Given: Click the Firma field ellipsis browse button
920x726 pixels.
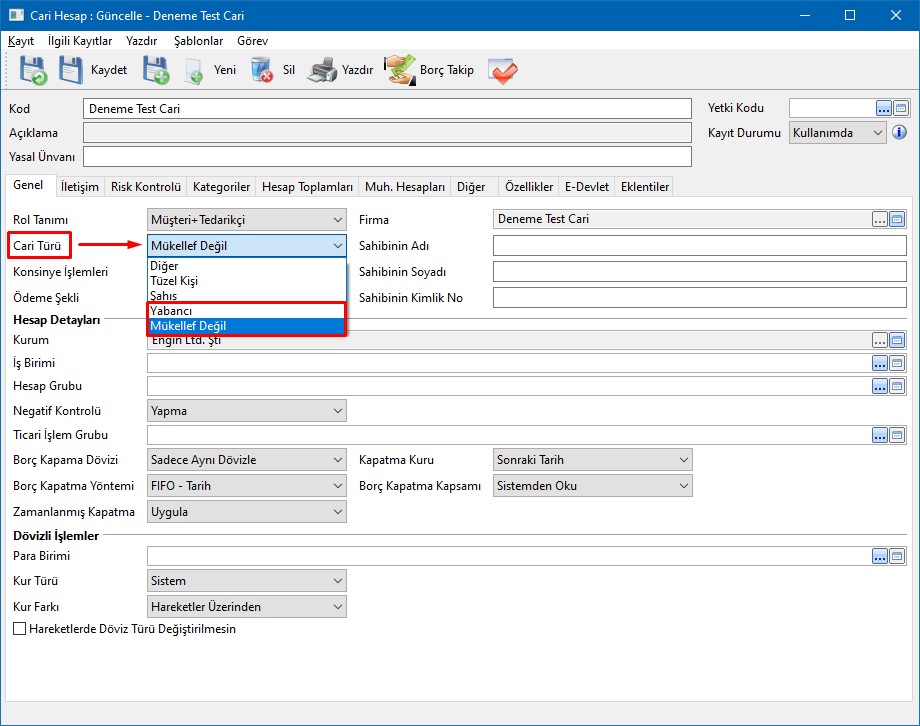Looking at the screenshot, I should (x=880, y=219).
